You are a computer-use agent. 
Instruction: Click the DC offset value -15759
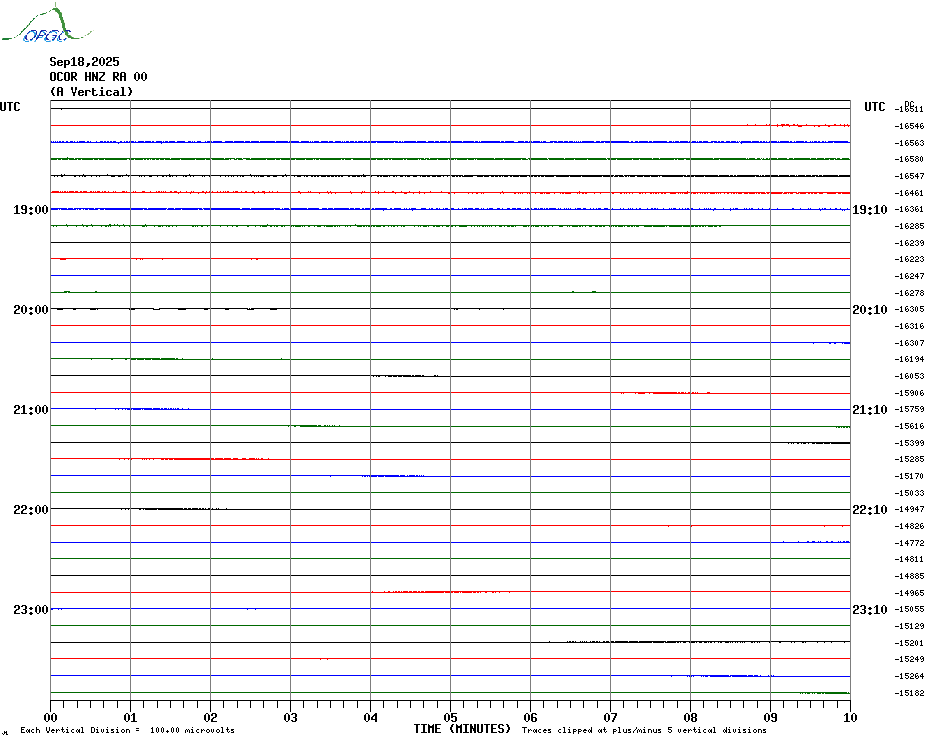[x=909, y=409]
